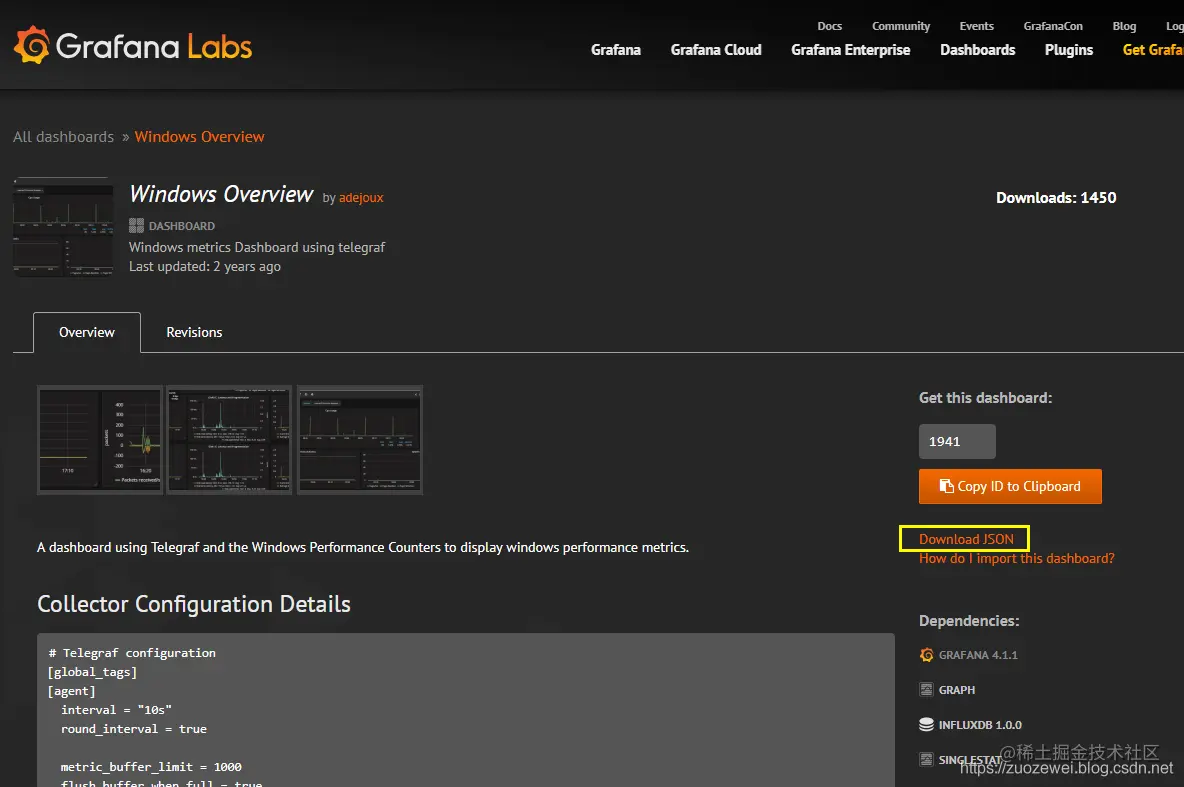Select the Overview tab
The image size is (1184, 787).
pos(87,332)
